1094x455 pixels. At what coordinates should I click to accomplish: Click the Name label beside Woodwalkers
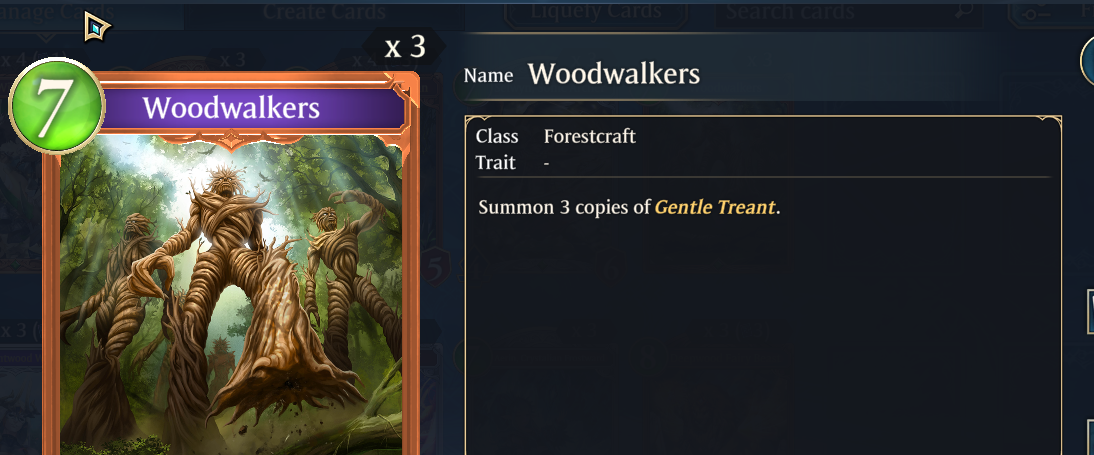pos(488,75)
